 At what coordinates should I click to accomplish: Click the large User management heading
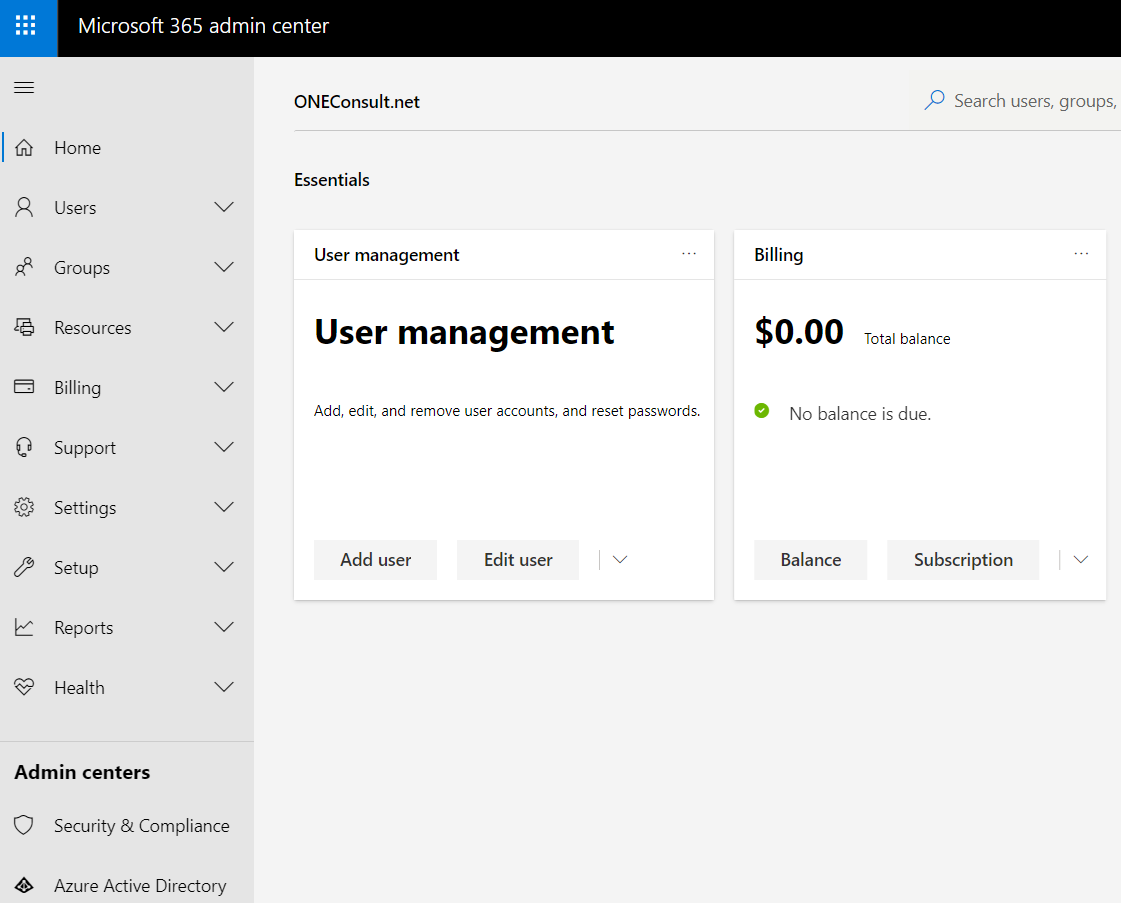click(x=464, y=332)
